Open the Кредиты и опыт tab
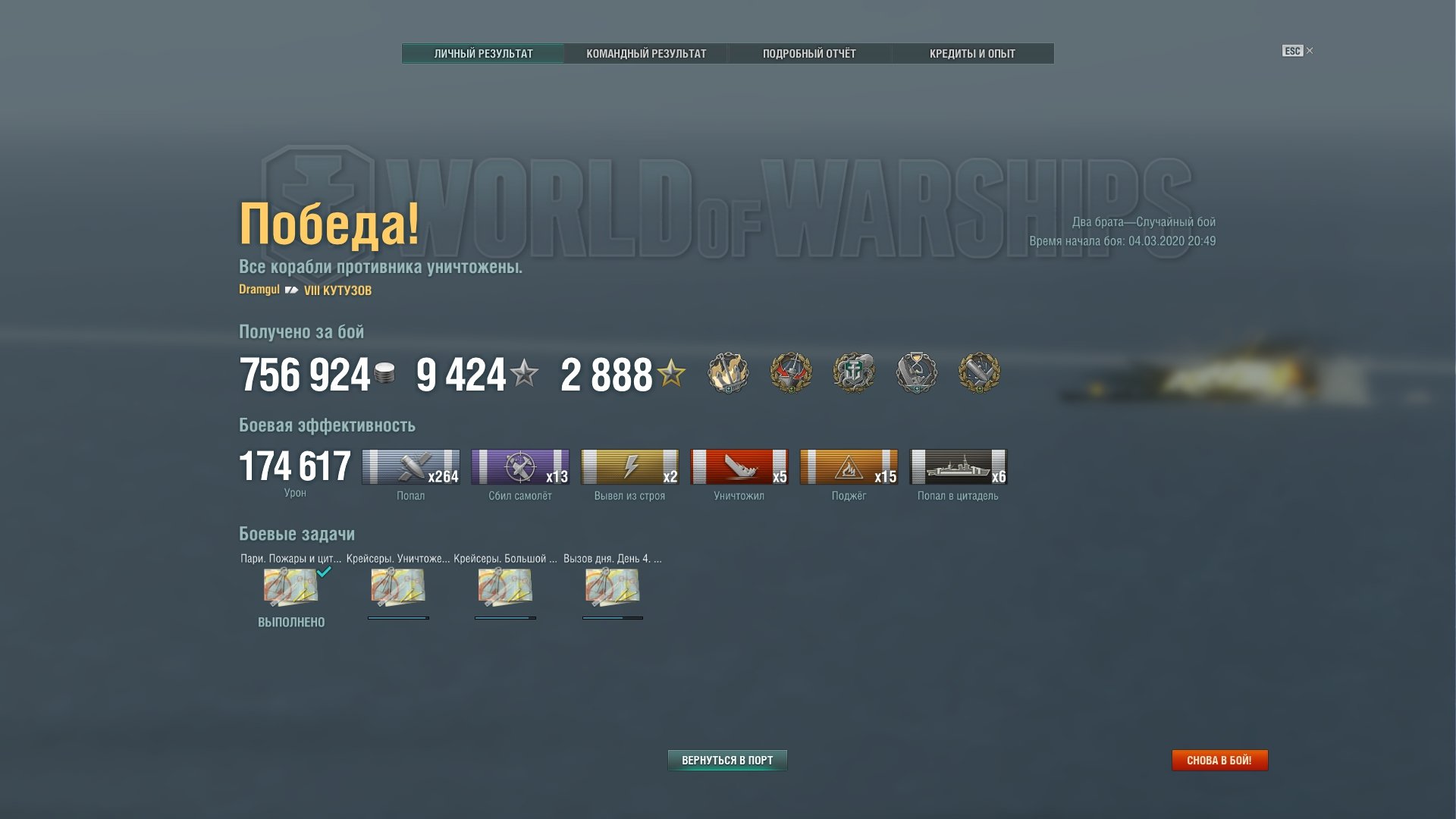 (972, 54)
